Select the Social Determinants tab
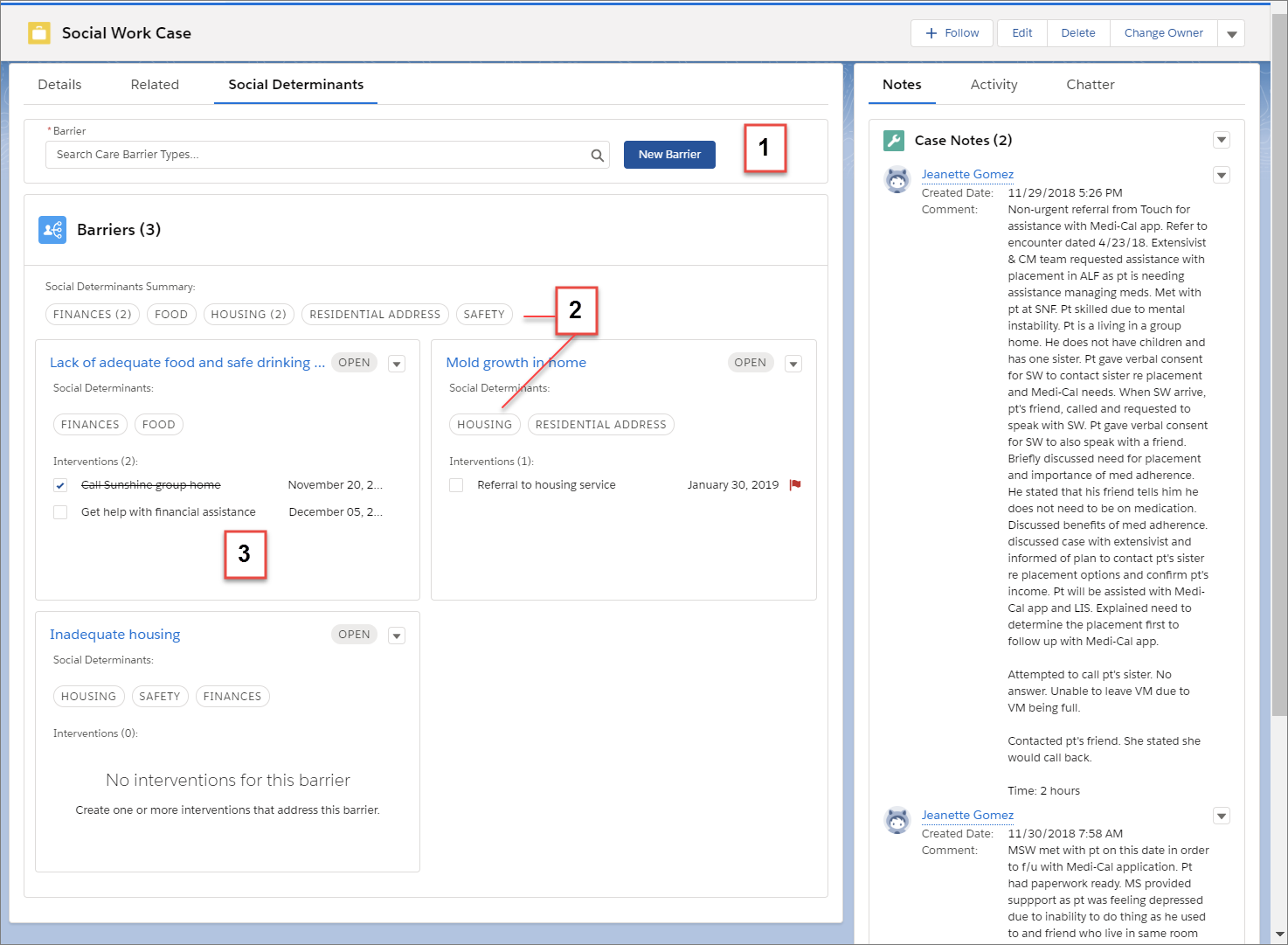Image resolution: width=1288 pixels, height=945 pixels. [296, 85]
